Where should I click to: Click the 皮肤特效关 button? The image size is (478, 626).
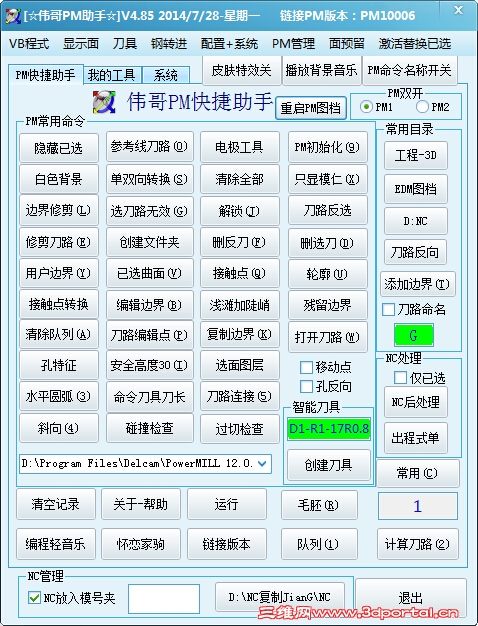click(242, 70)
